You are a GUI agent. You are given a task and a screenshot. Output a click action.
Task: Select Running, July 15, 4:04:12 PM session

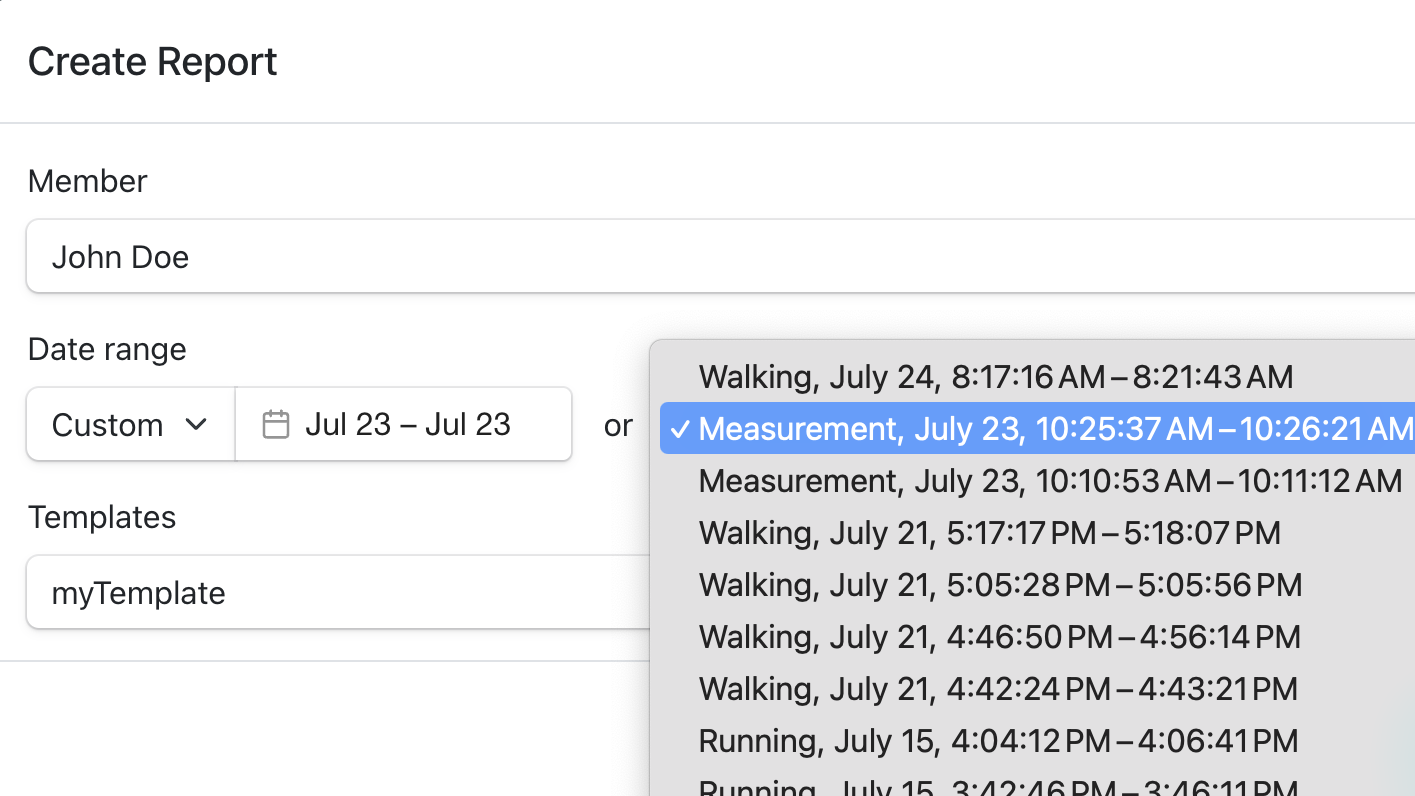(998, 741)
